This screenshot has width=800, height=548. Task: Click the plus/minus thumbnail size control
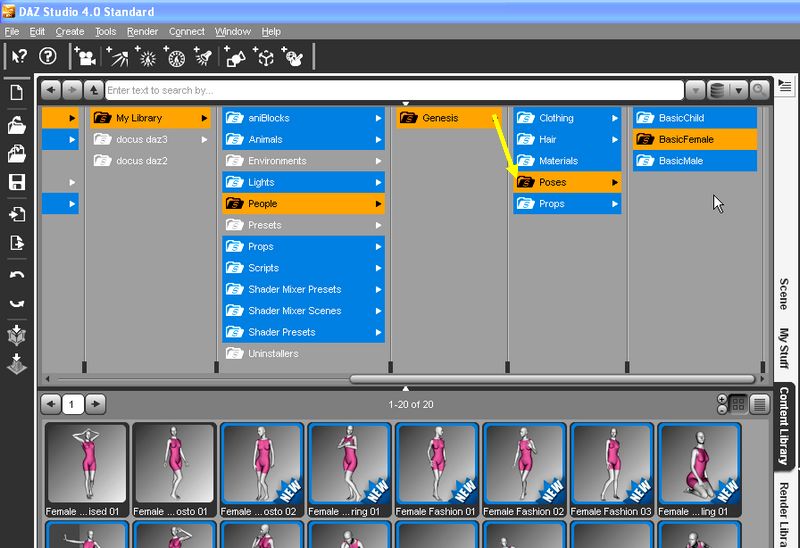pyautogui.click(x=722, y=404)
